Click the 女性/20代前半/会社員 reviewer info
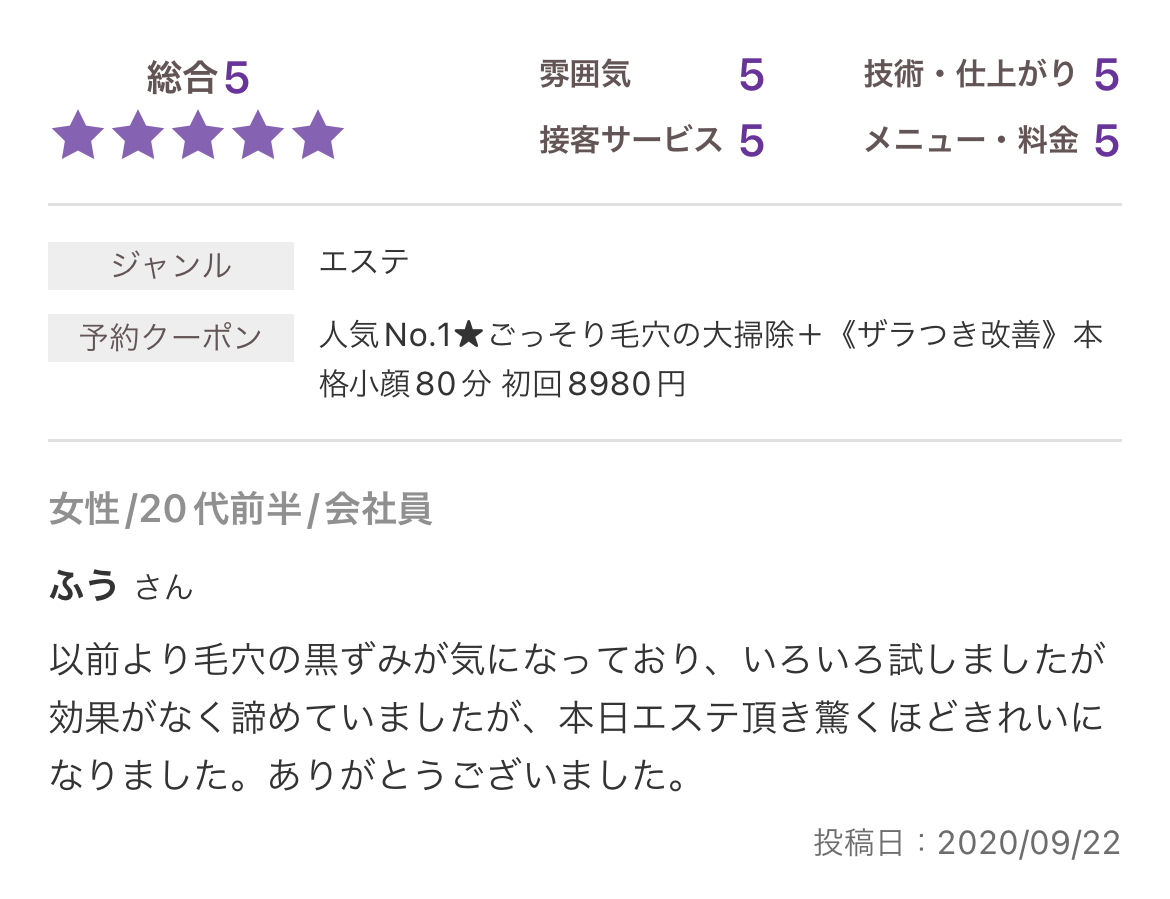The height and width of the screenshot is (899, 1170). click(240, 510)
